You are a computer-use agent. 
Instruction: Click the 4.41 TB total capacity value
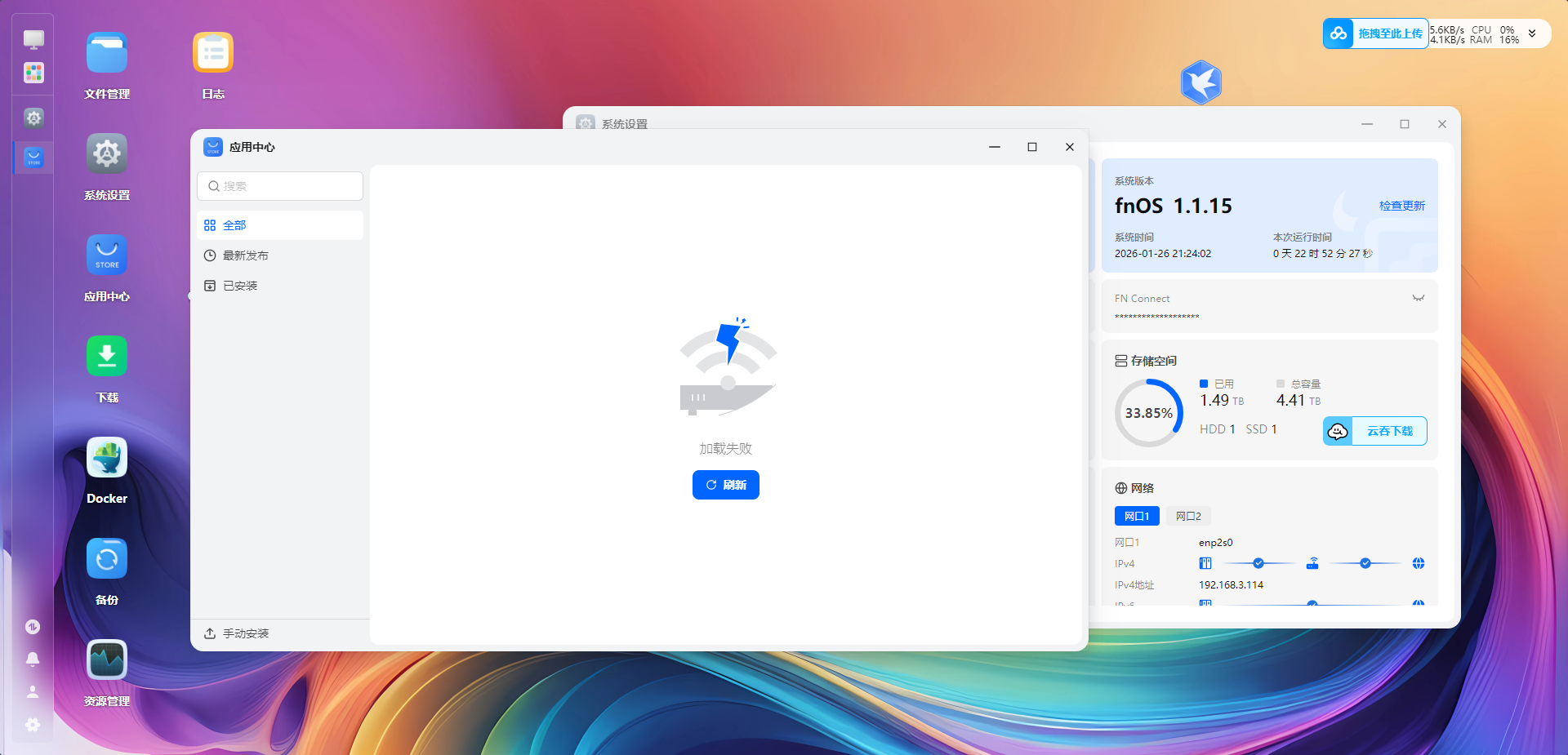point(1298,401)
